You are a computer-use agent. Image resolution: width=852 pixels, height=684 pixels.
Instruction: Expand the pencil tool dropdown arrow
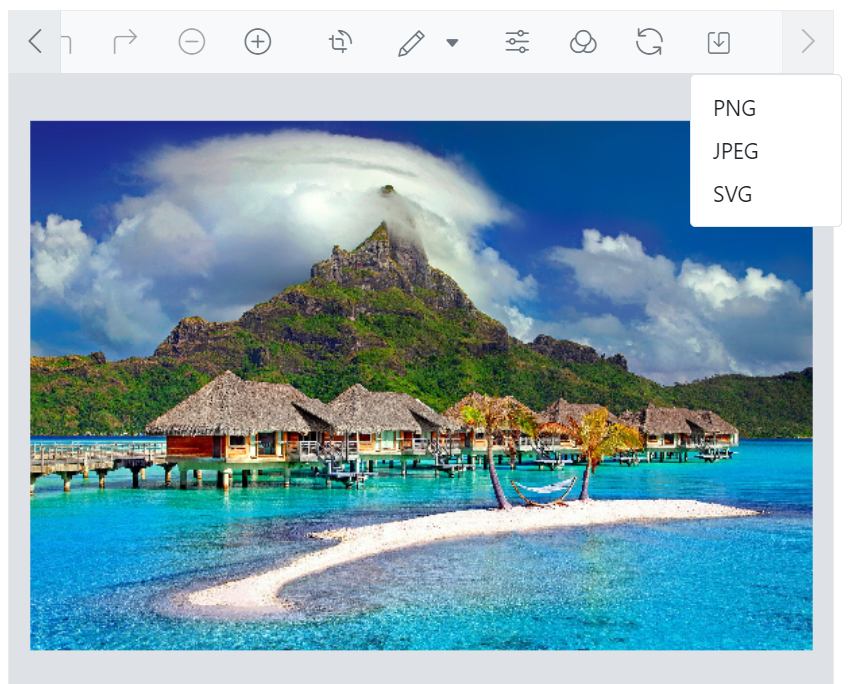(451, 45)
